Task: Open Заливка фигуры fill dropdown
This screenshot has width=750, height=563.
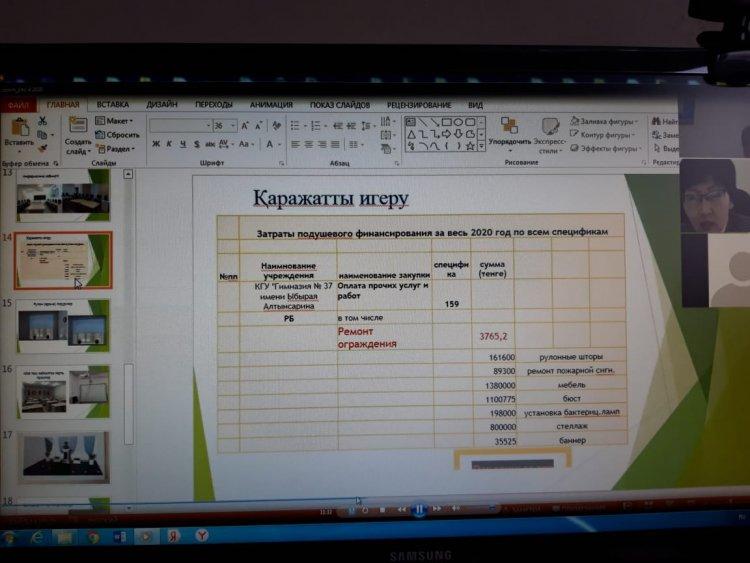Action: coord(604,121)
